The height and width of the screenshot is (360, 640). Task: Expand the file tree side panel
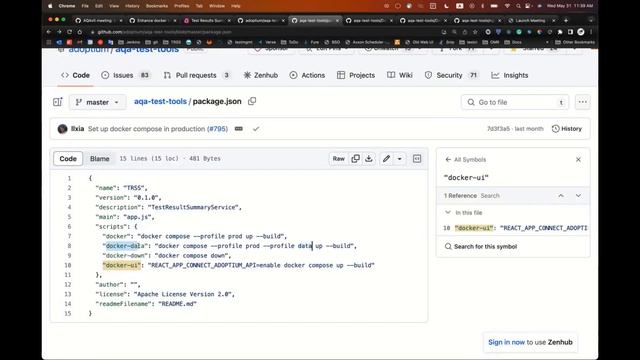(x=58, y=102)
